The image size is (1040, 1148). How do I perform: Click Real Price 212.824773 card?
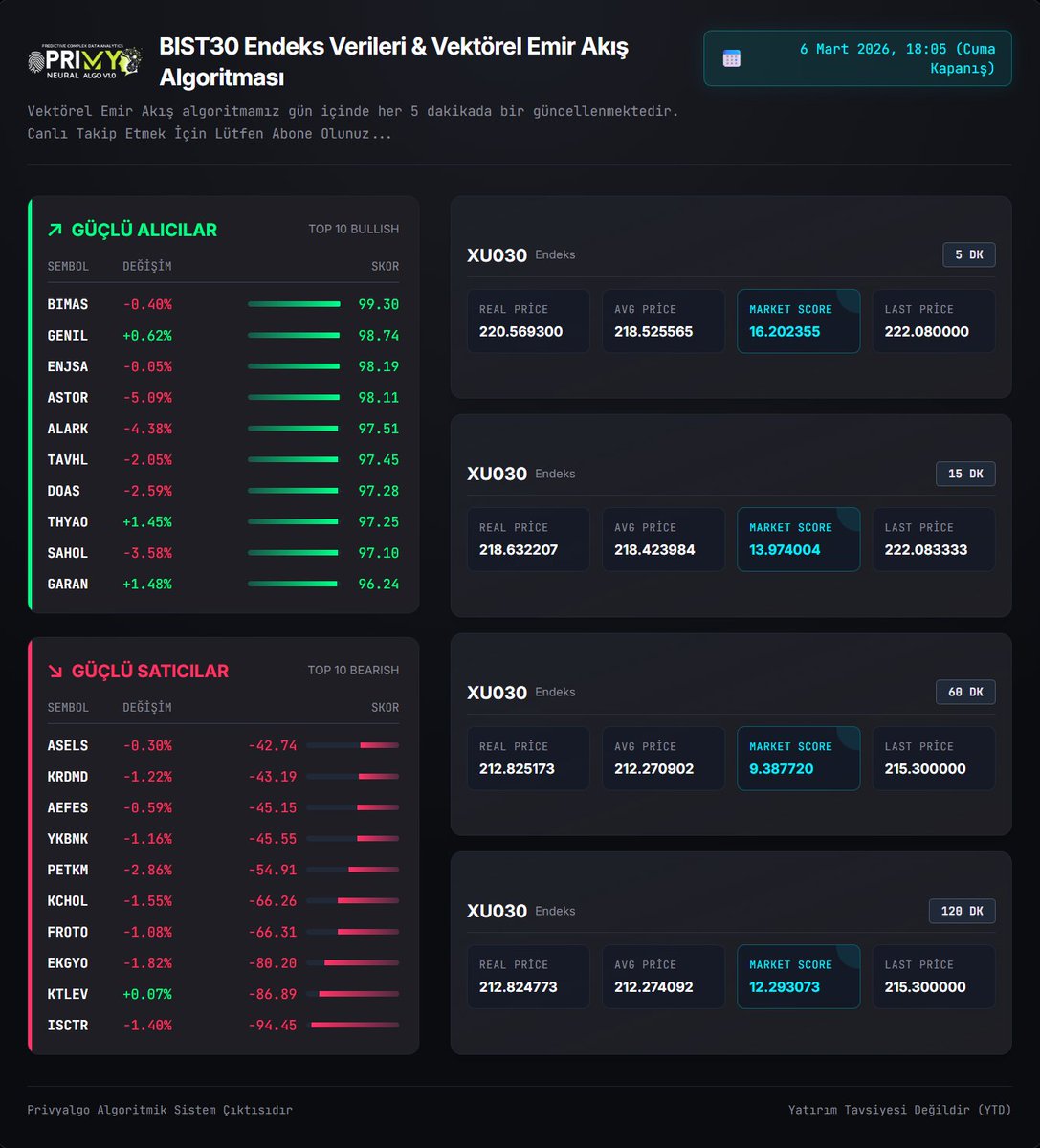pyautogui.click(x=528, y=977)
